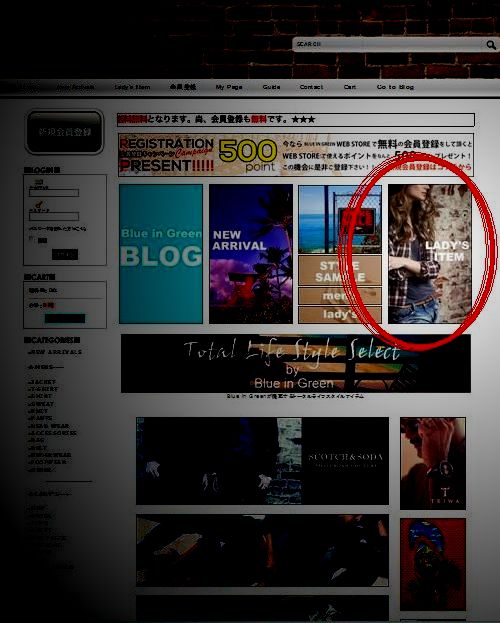Tick the remember-me checkbox in LOGIN box
Viewport: 500px width, 623px height.
coord(32,239)
